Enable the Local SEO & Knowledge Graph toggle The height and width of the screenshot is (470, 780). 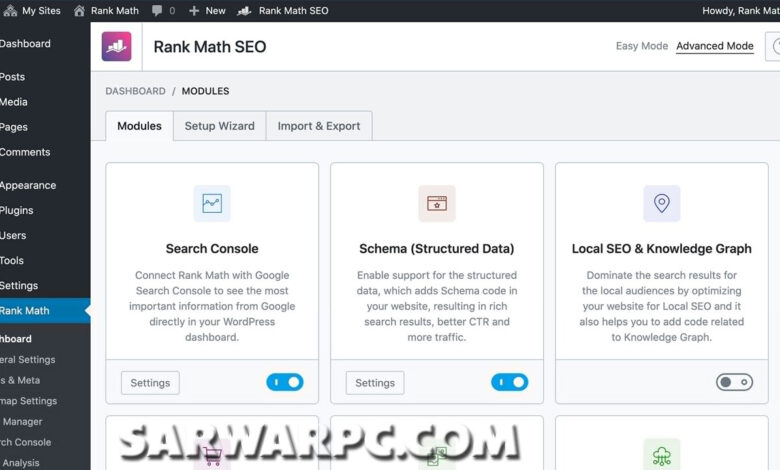tap(734, 382)
